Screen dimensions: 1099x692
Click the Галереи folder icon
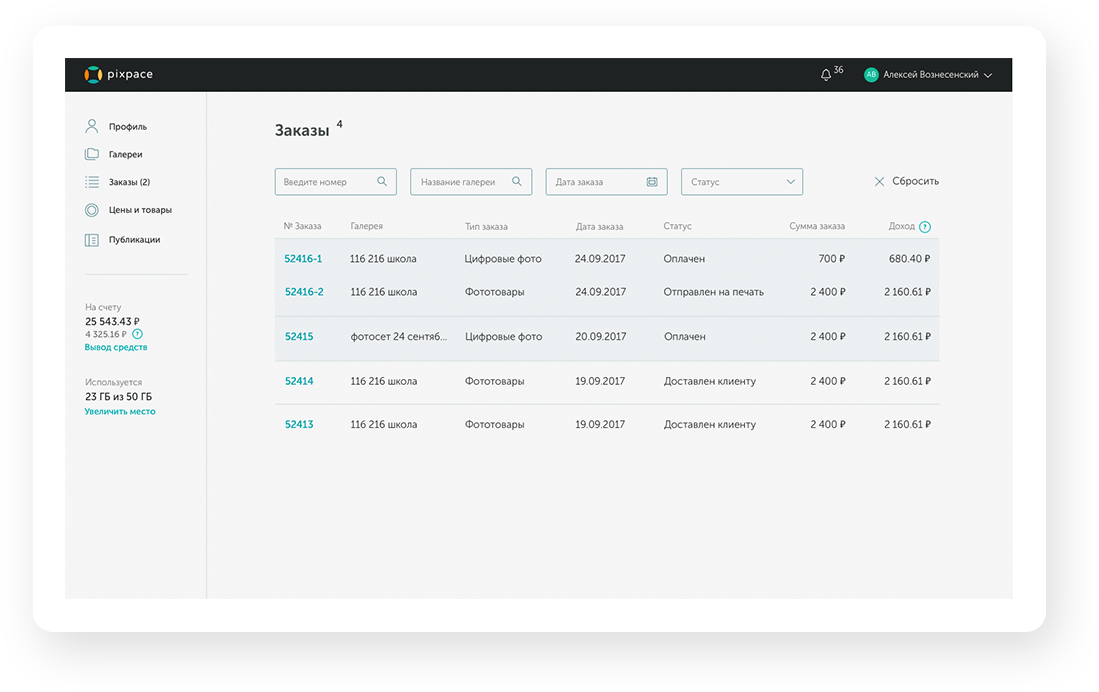[92, 154]
